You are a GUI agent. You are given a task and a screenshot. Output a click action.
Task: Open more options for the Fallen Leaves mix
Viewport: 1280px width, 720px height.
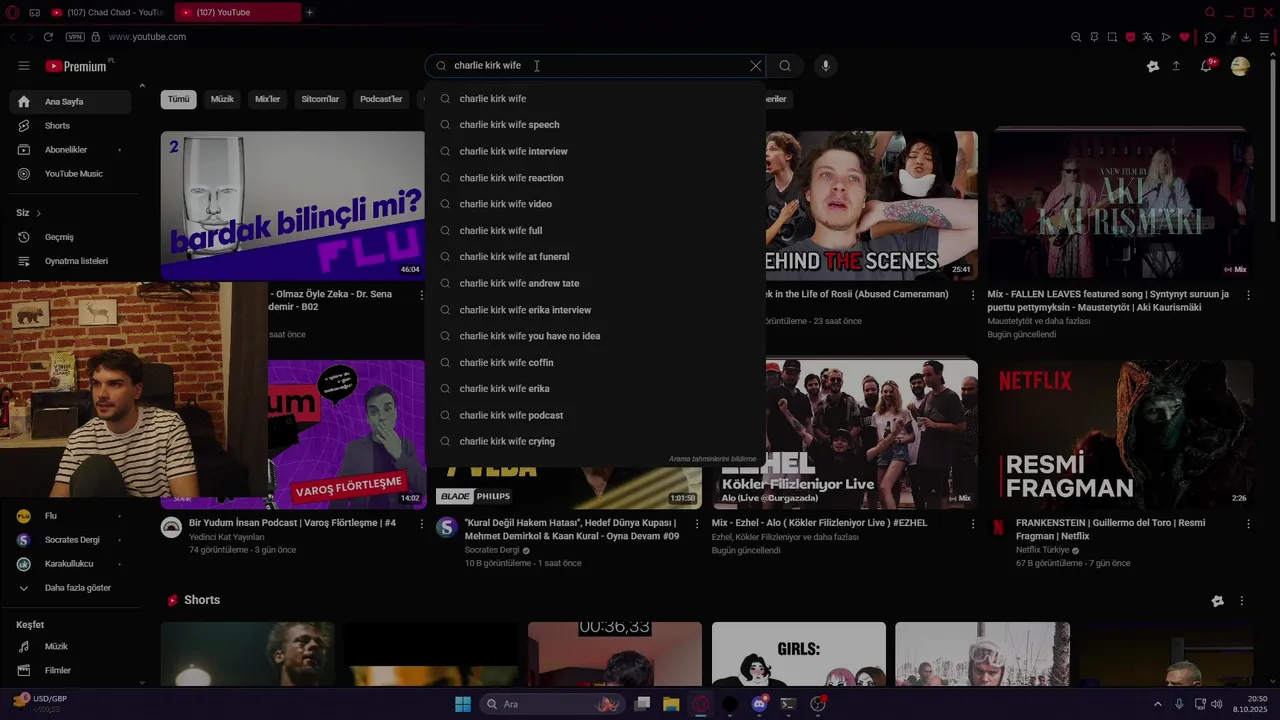[x=1248, y=295]
